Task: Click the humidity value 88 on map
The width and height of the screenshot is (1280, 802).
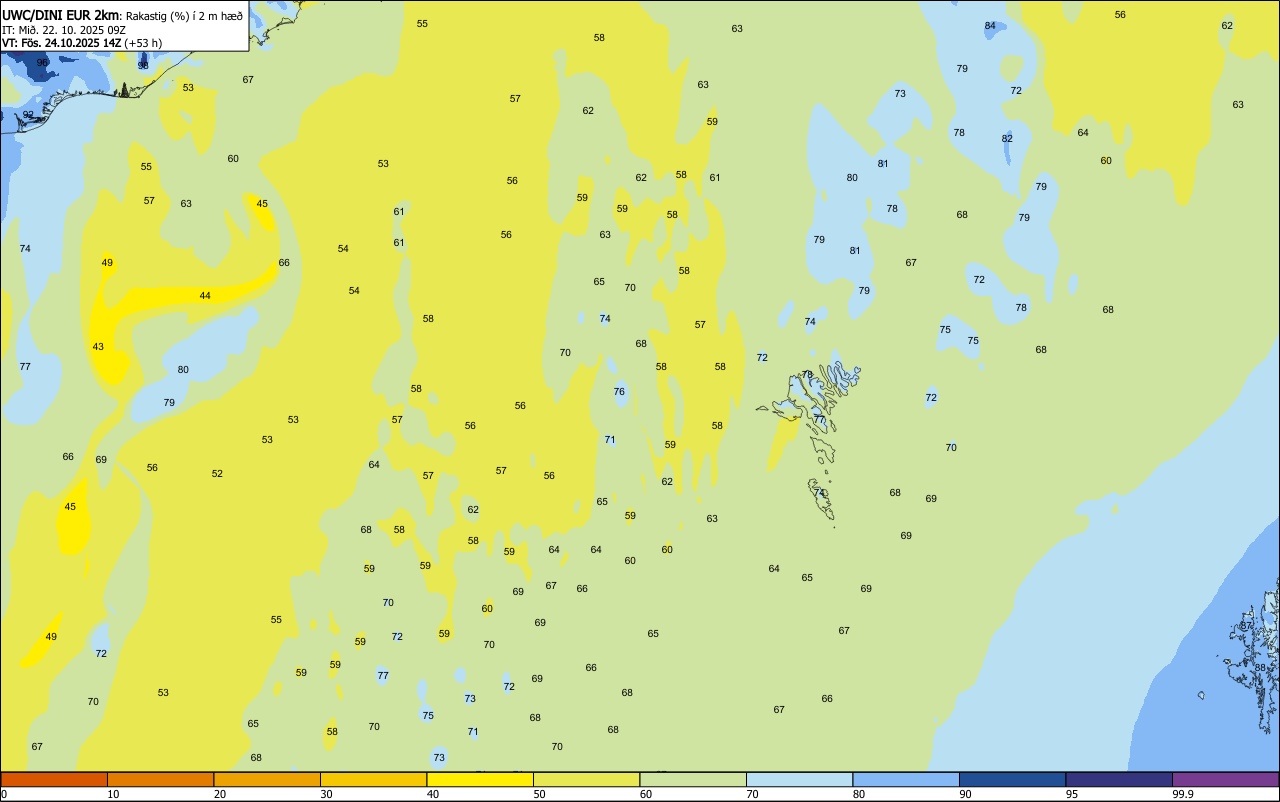Action: coord(1260,668)
